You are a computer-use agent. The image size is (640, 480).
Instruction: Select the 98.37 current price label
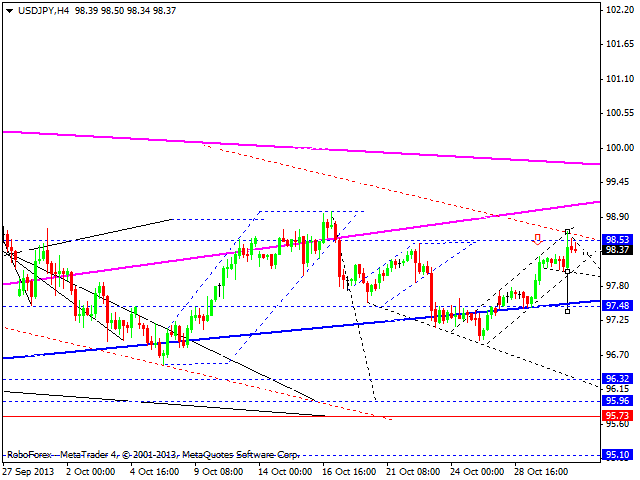pyautogui.click(x=617, y=249)
